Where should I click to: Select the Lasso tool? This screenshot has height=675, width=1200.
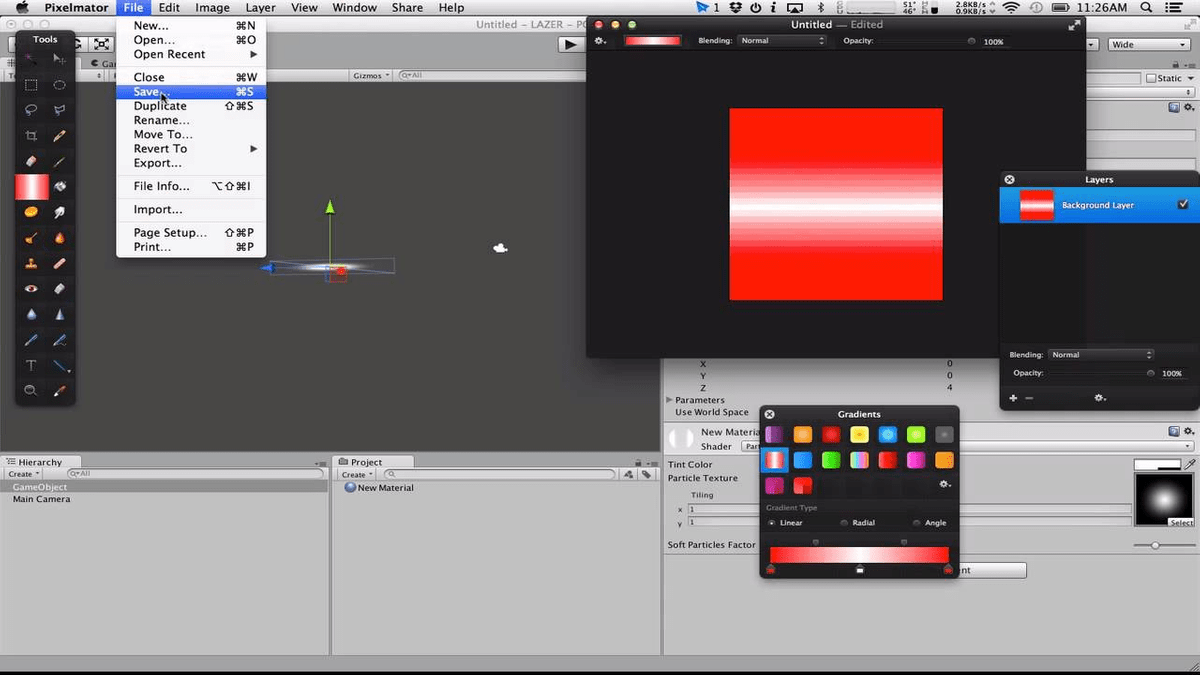pos(31,110)
